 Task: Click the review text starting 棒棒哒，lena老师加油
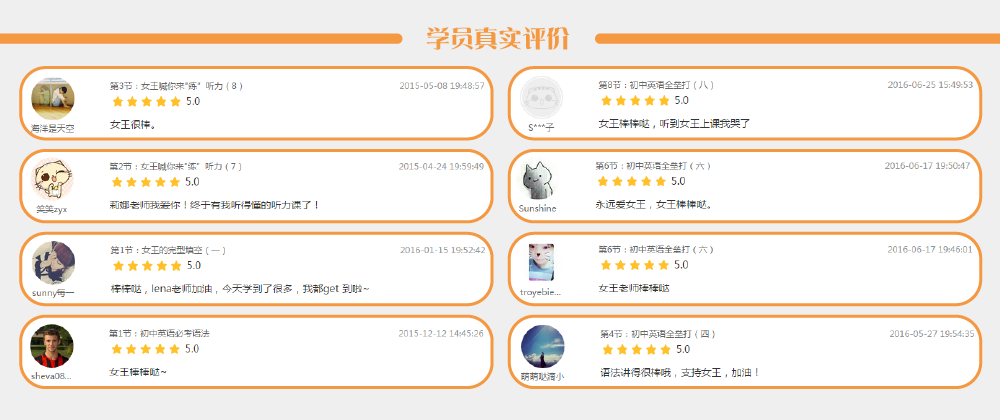240,289
